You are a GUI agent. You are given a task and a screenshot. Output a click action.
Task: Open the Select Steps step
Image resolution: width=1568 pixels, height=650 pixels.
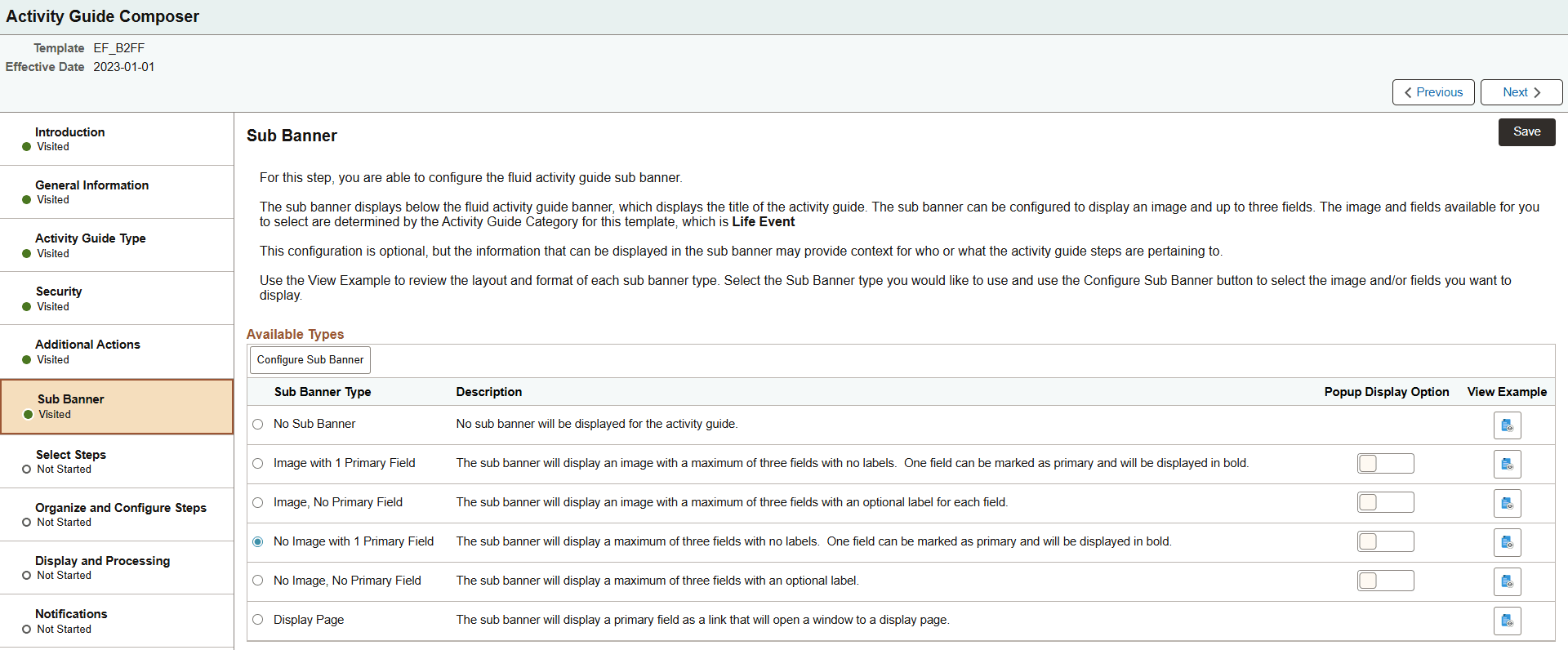[x=71, y=455]
